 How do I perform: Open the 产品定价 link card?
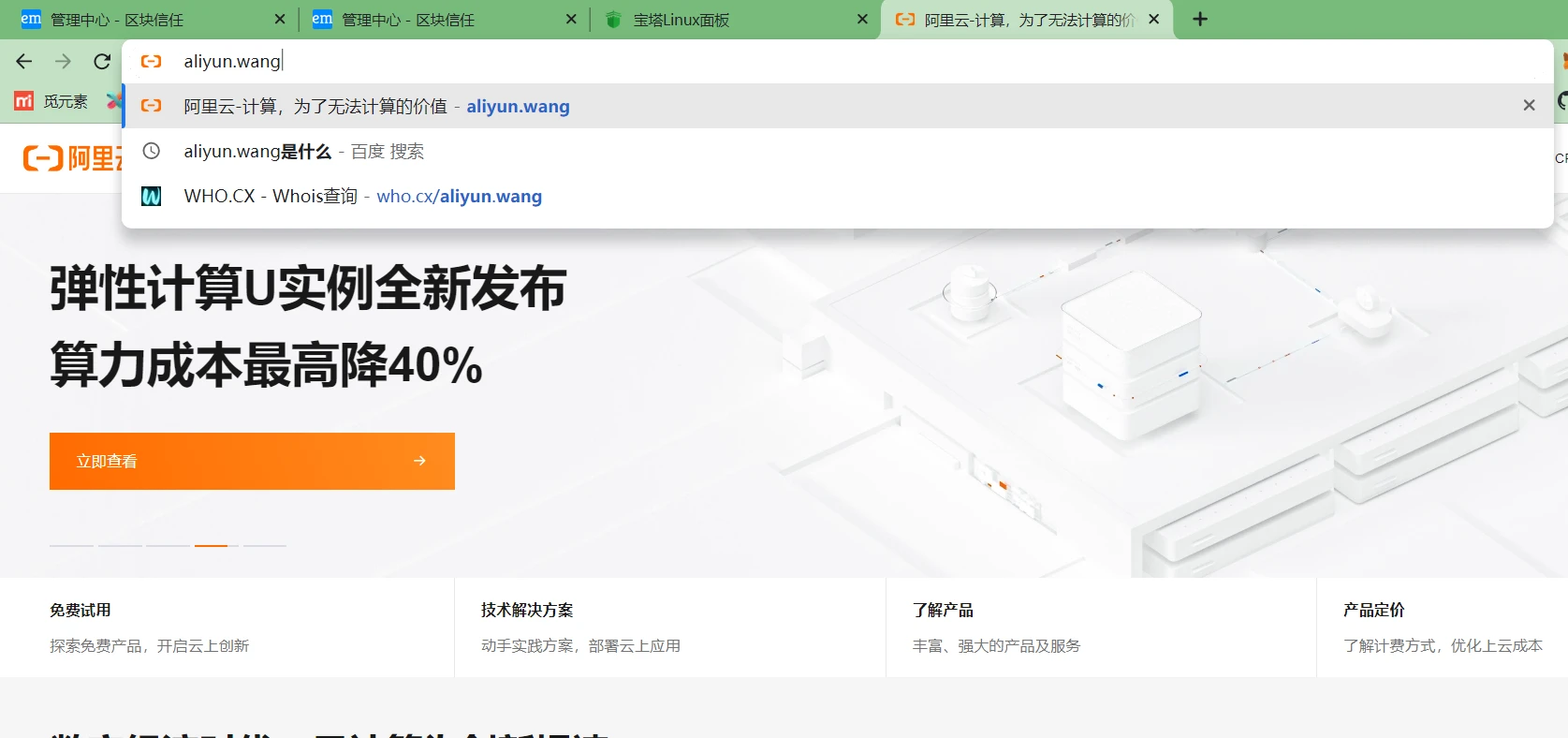point(1442,627)
